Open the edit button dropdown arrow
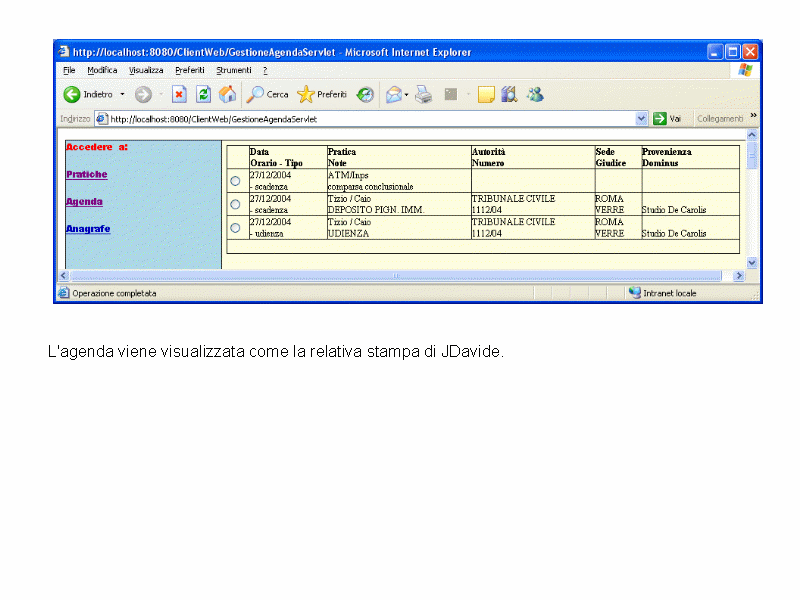 click(x=468, y=94)
